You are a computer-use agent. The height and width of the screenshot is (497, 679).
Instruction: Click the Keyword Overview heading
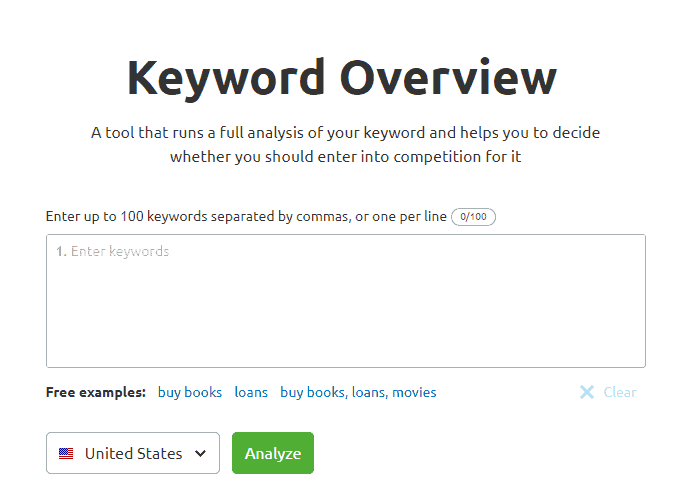342,78
